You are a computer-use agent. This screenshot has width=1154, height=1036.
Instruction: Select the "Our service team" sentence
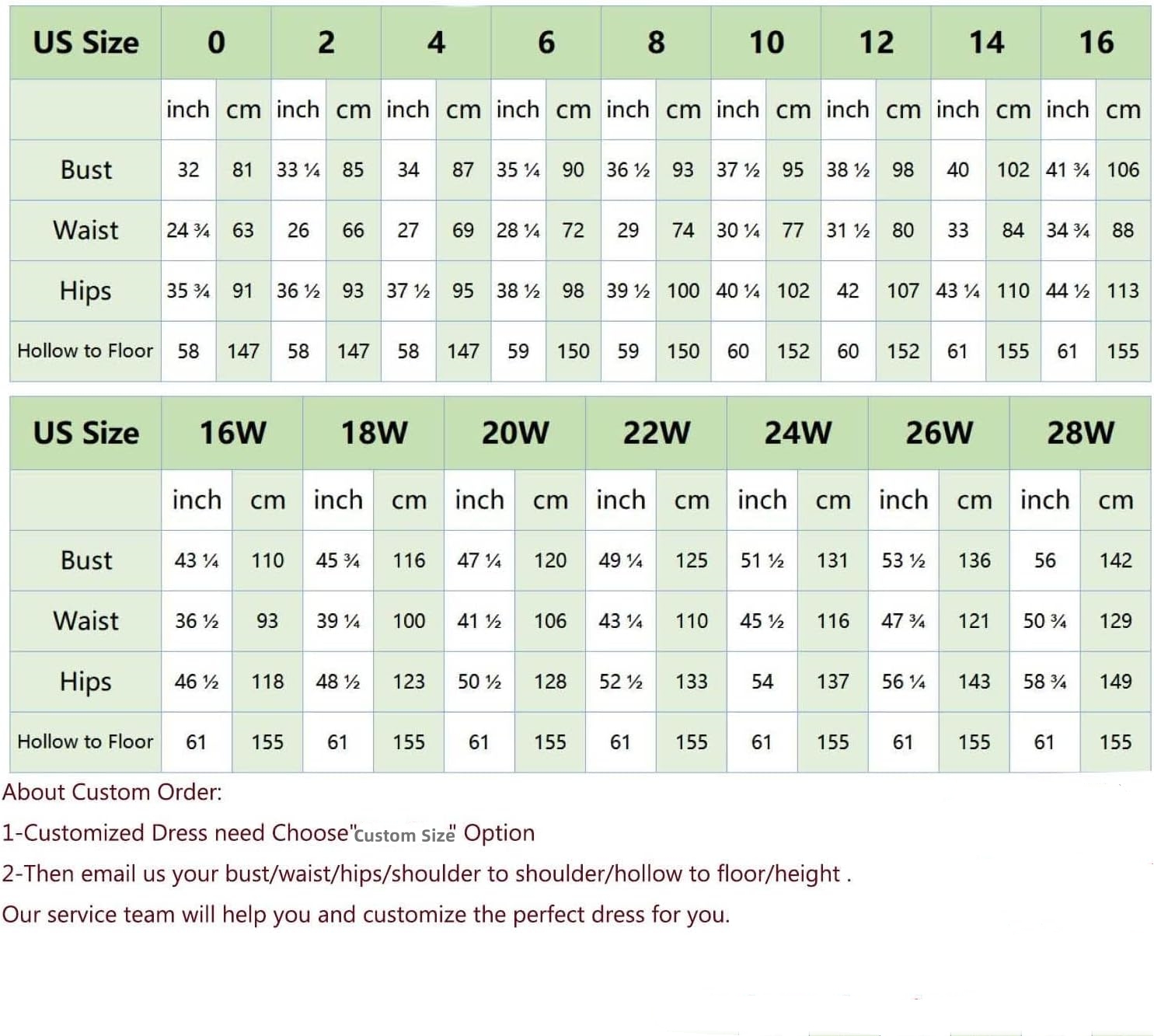pos(365,914)
